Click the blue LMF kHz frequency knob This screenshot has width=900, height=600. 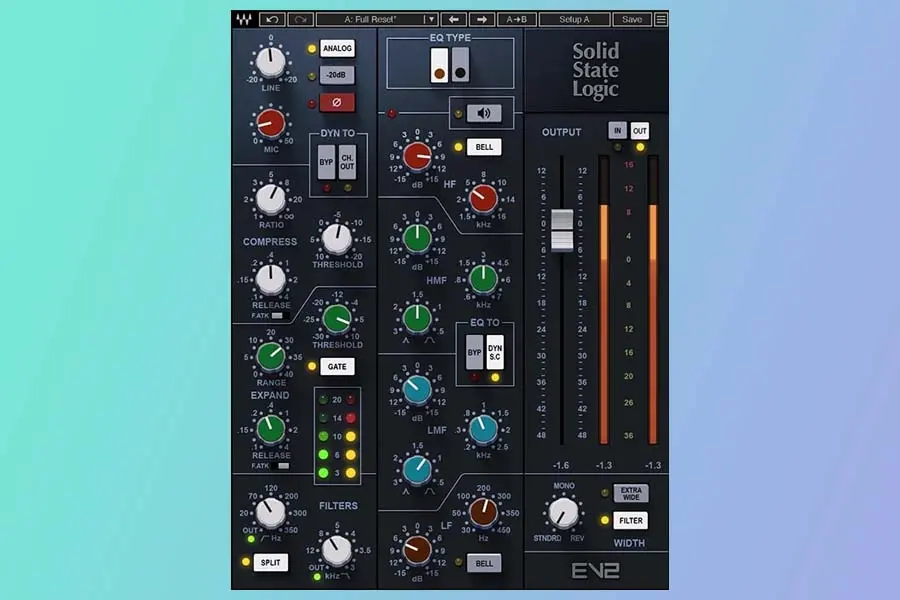click(483, 430)
